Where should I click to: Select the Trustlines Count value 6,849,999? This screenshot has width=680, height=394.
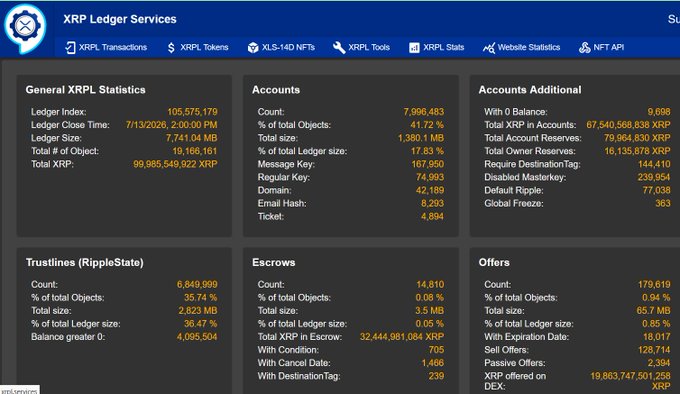[x=197, y=284]
